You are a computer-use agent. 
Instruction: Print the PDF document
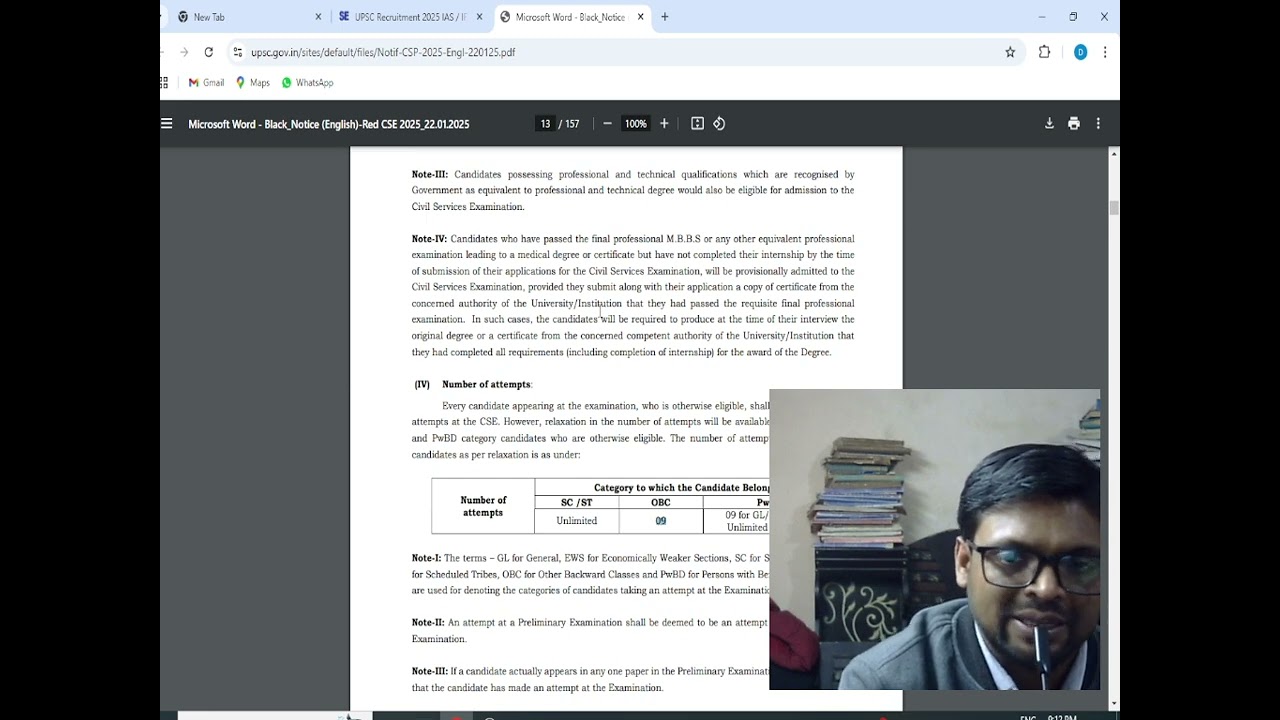point(1074,124)
